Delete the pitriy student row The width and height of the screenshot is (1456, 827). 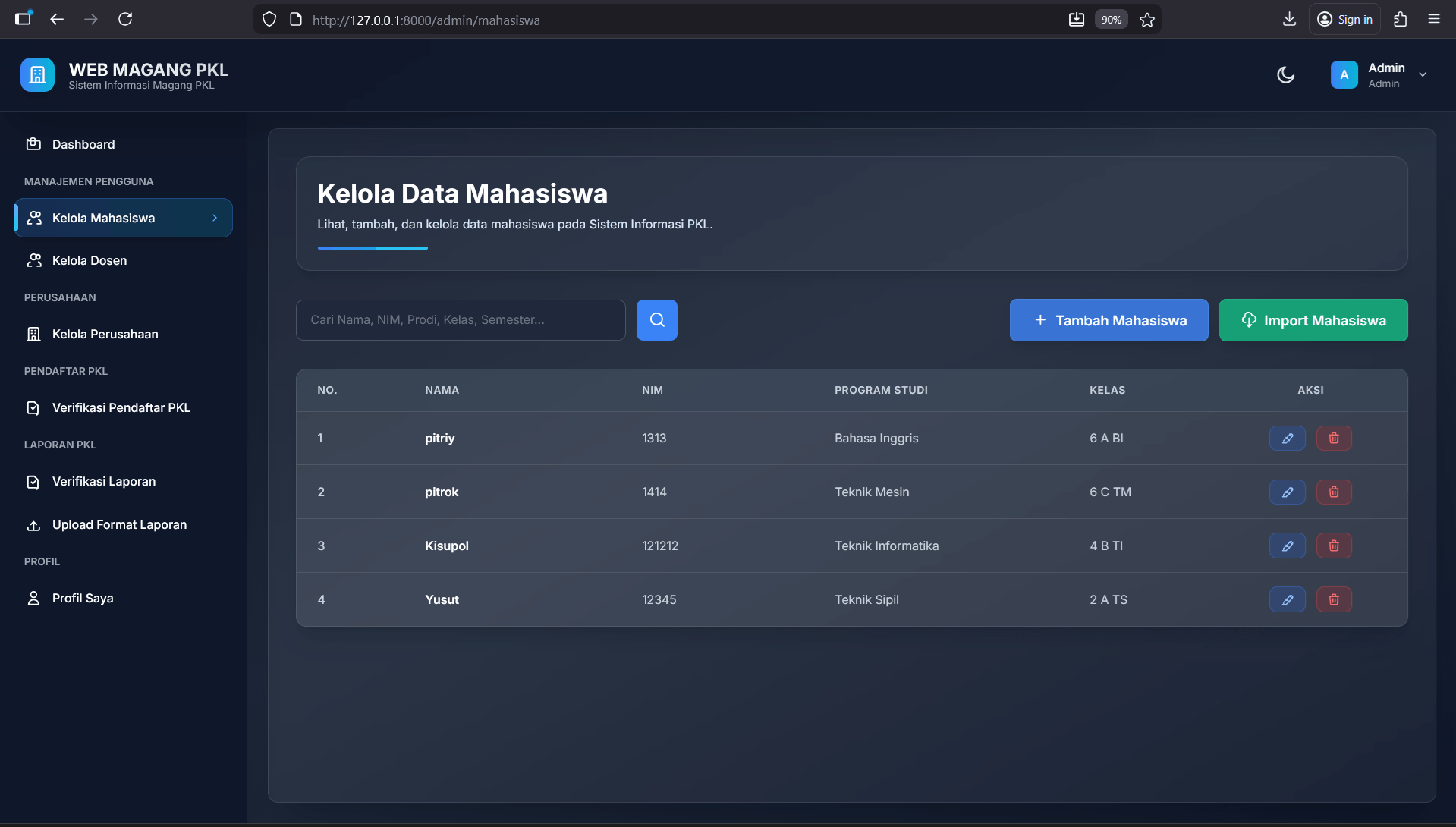pos(1334,438)
